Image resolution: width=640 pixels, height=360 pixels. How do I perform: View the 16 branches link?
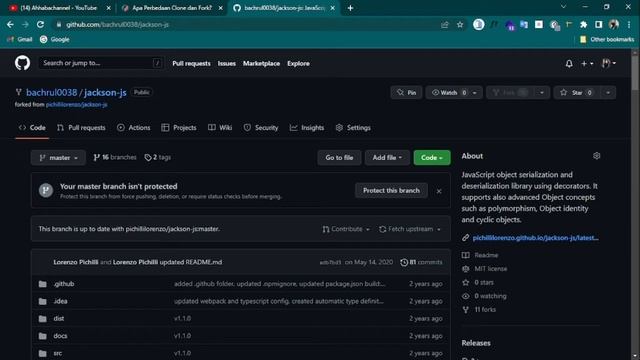tap(115, 157)
